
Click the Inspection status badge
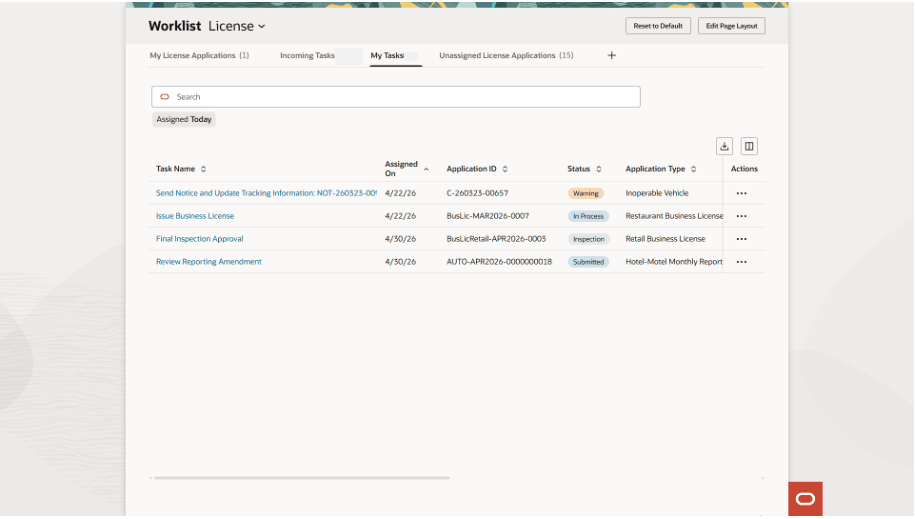tap(589, 239)
